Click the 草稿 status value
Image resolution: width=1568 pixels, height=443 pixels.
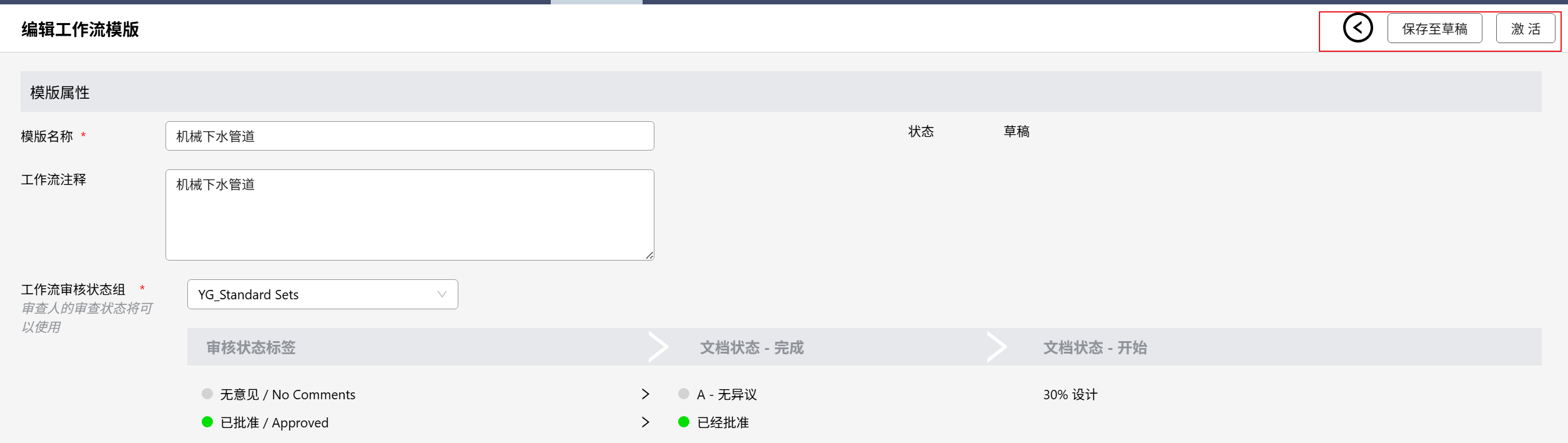coord(1016,131)
